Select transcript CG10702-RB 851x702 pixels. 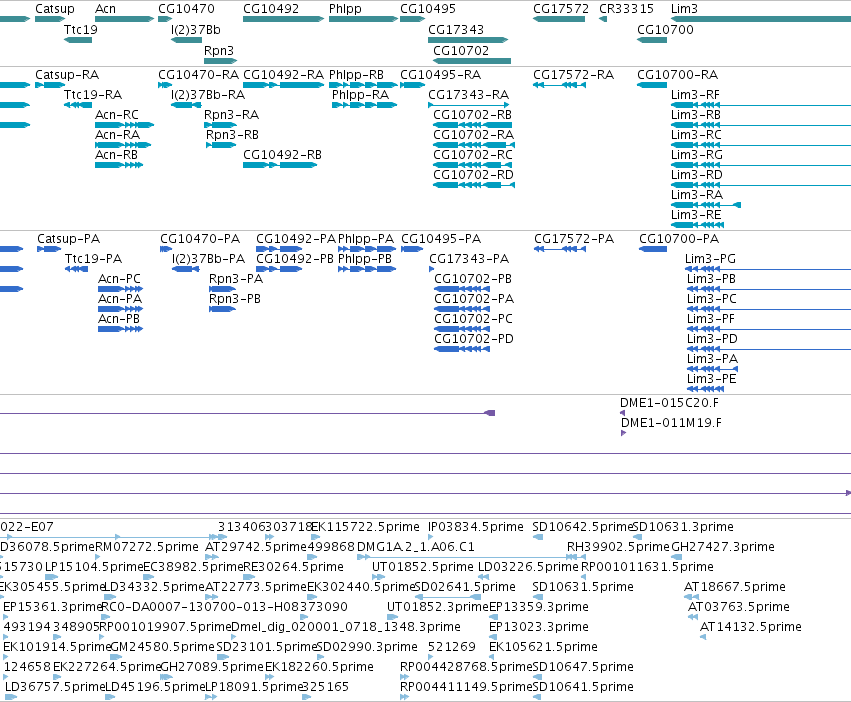[472, 125]
